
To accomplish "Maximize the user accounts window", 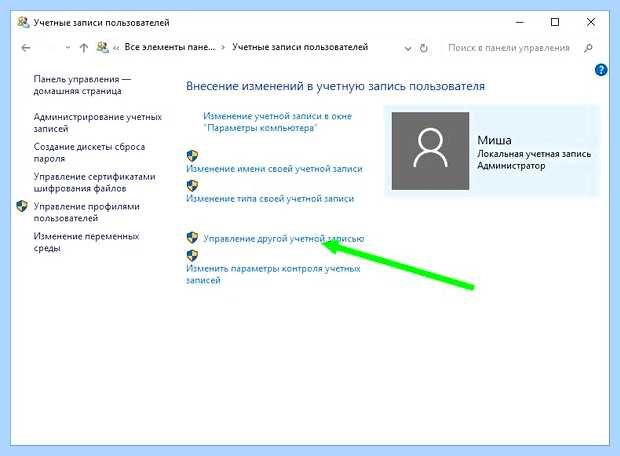I will click(x=555, y=22).
